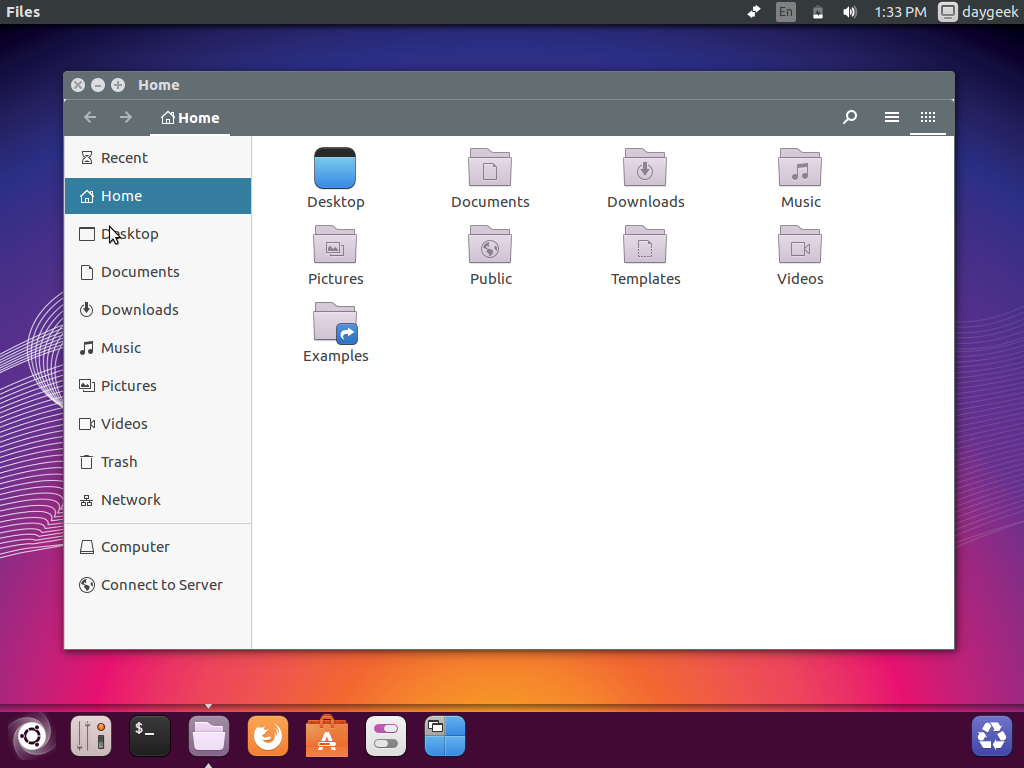The image size is (1024, 768).
Task: Select the Templates folder icon
Action: coord(645,246)
